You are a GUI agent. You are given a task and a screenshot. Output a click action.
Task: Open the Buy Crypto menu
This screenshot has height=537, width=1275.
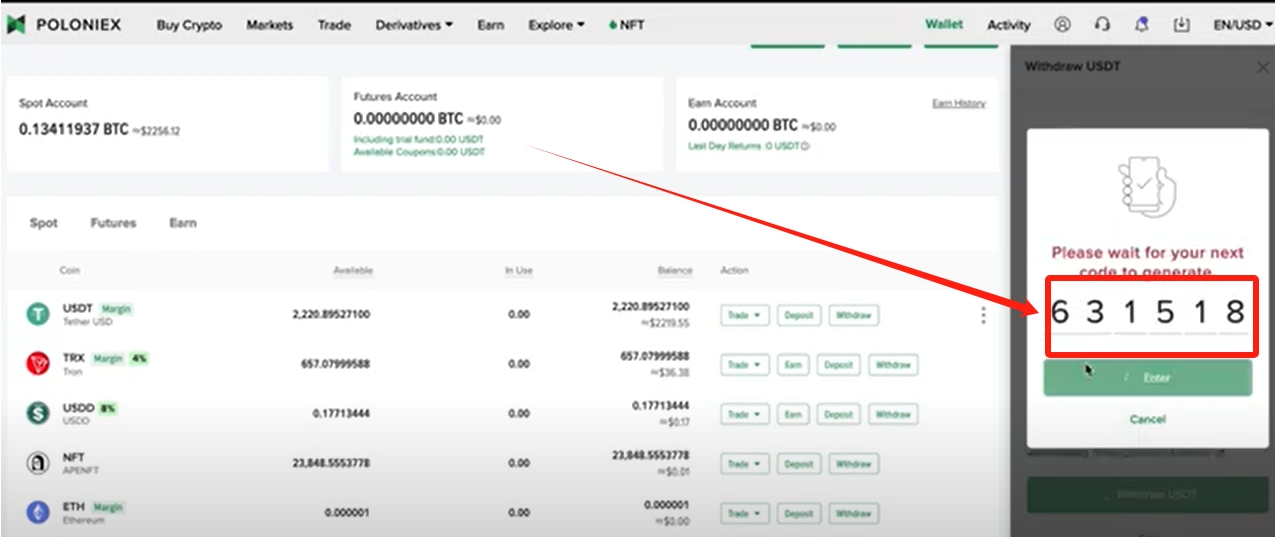click(x=189, y=25)
